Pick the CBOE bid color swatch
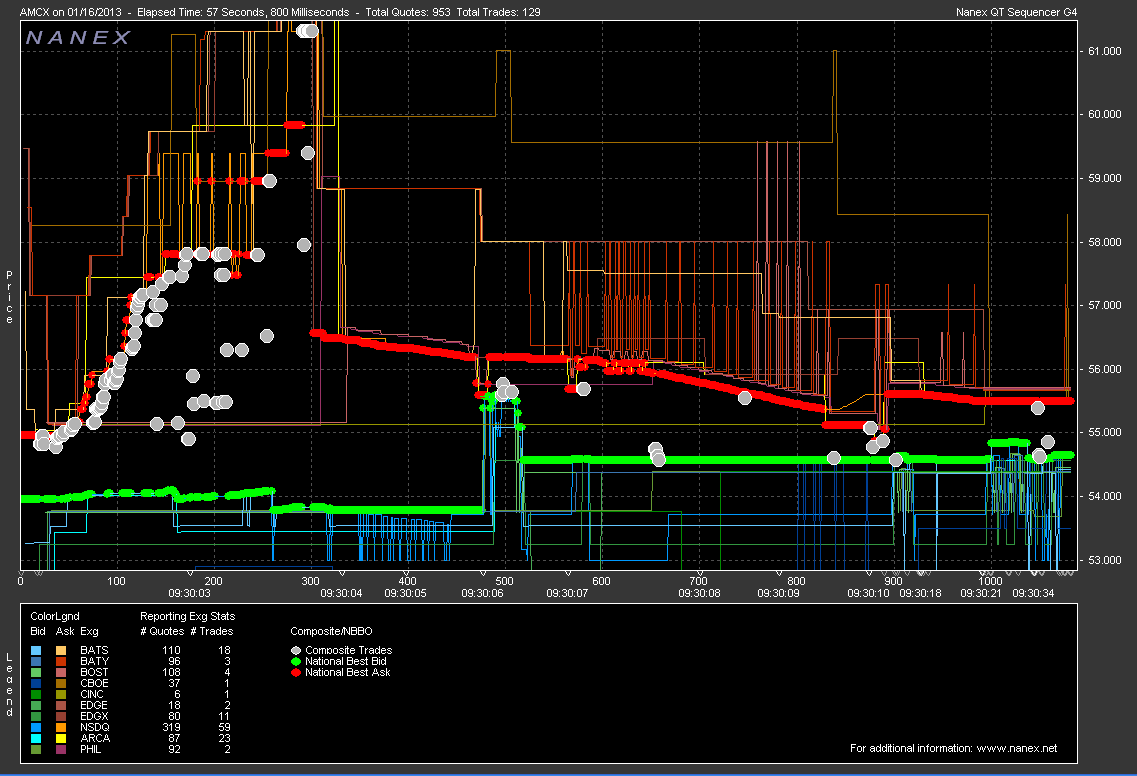The image size is (1137, 776). pos(37,683)
